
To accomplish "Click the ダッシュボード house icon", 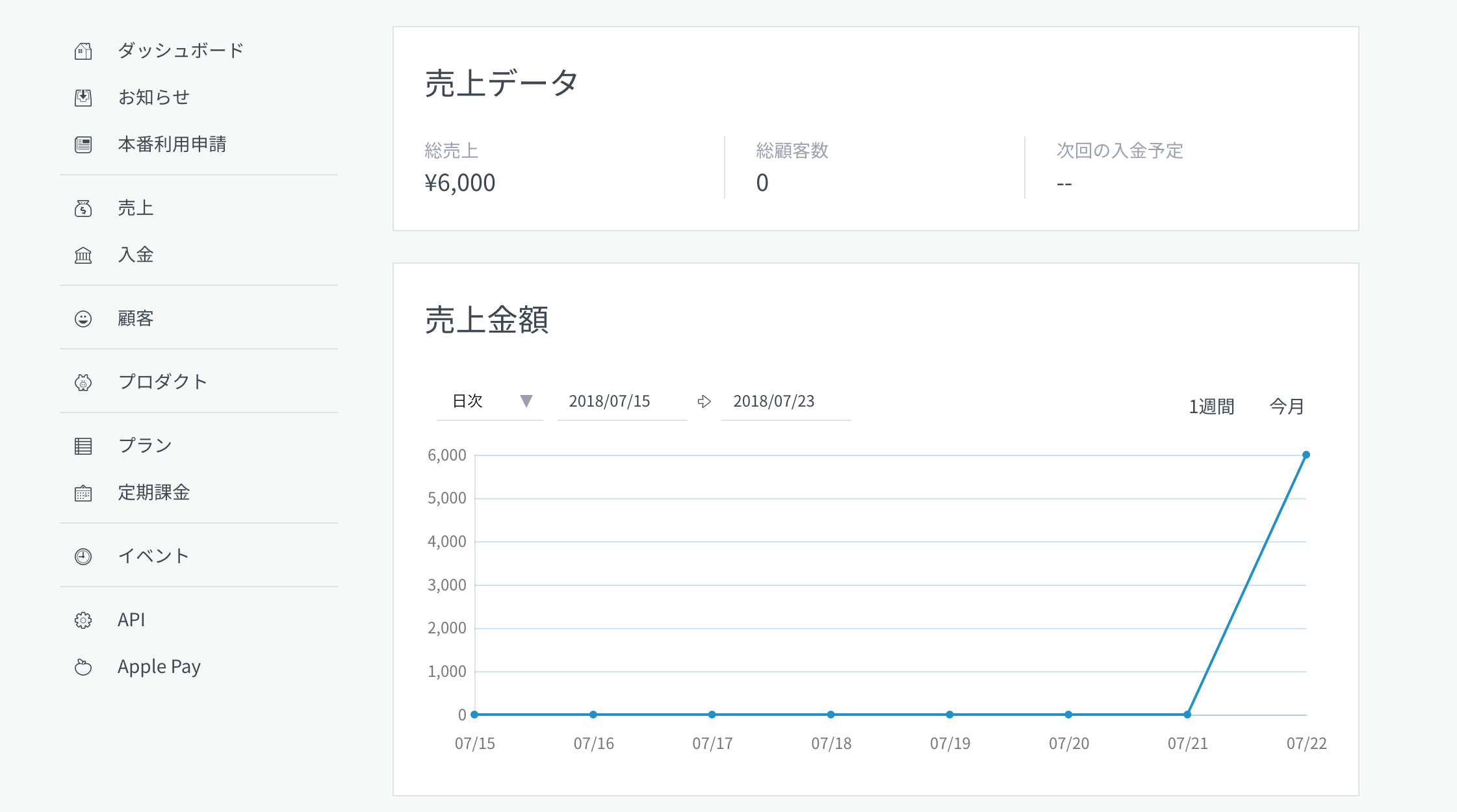I will click(83, 51).
